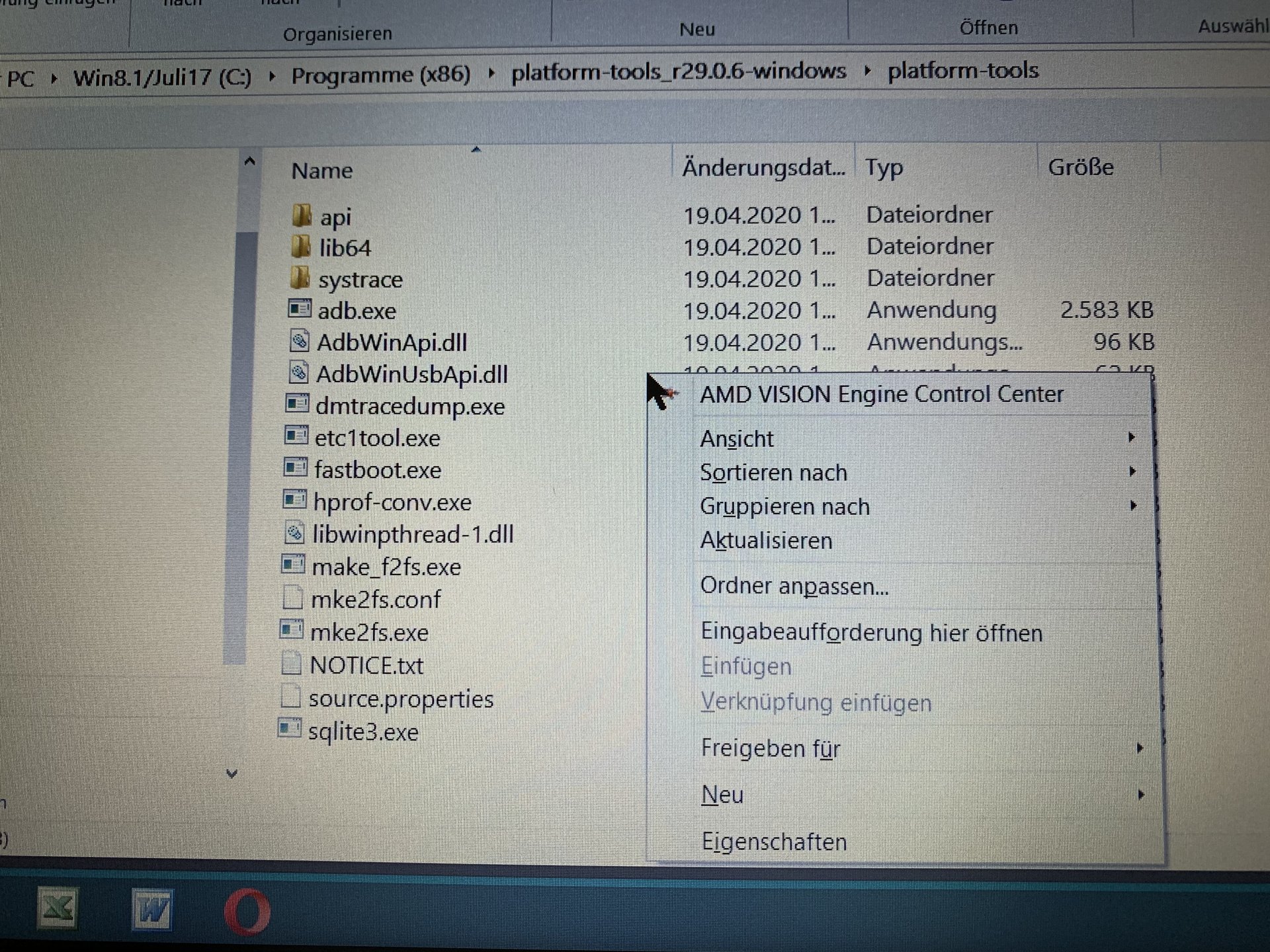1270x952 pixels.
Task: Select the NOTICE.txt file name
Action: pyautogui.click(x=366, y=665)
